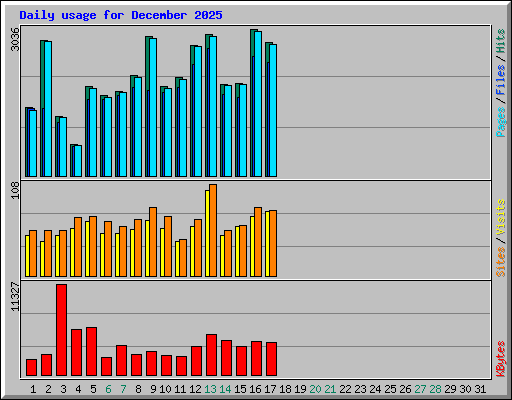This screenshot has height=400, width=512.
Task: Click day 12 on the x-axis
Action: pyautogui.click(x=195, y=389)
